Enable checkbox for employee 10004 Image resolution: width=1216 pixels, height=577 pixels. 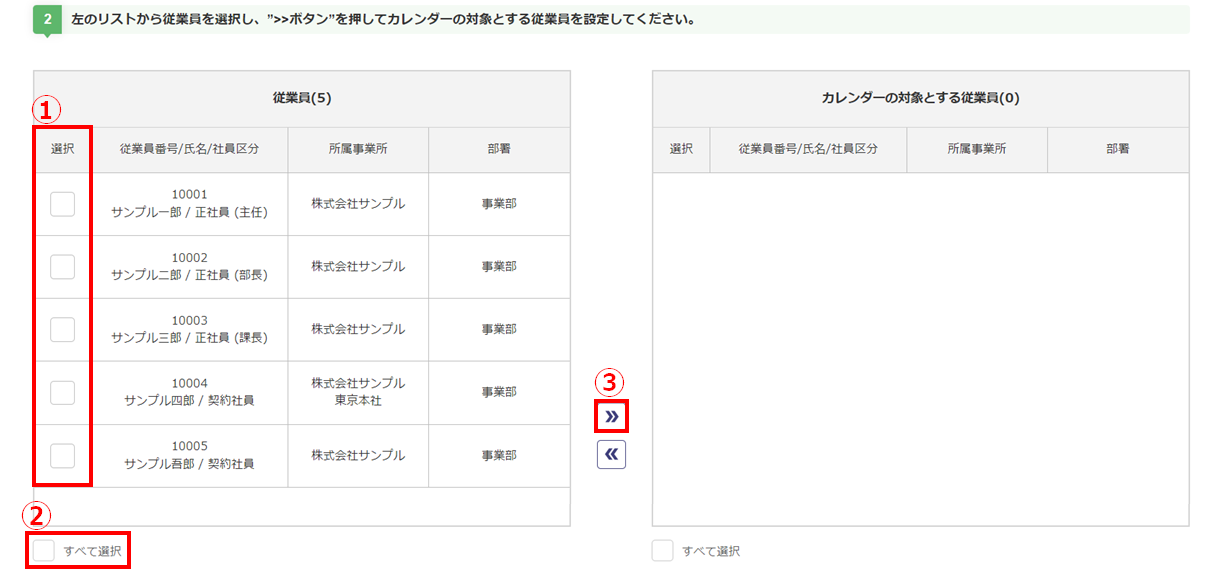tap(62, 393)
